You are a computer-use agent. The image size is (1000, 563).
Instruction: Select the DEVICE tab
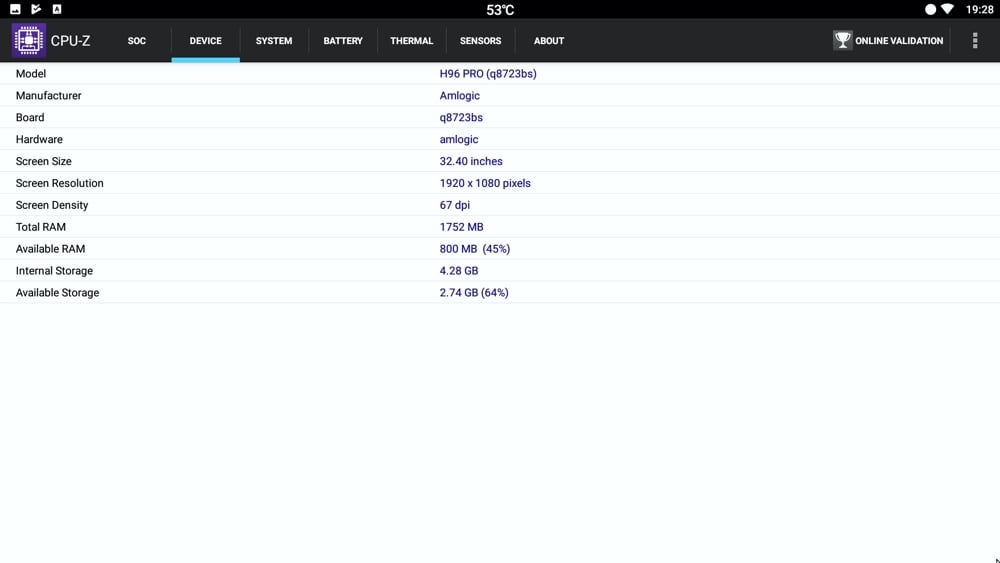(206, 41)
